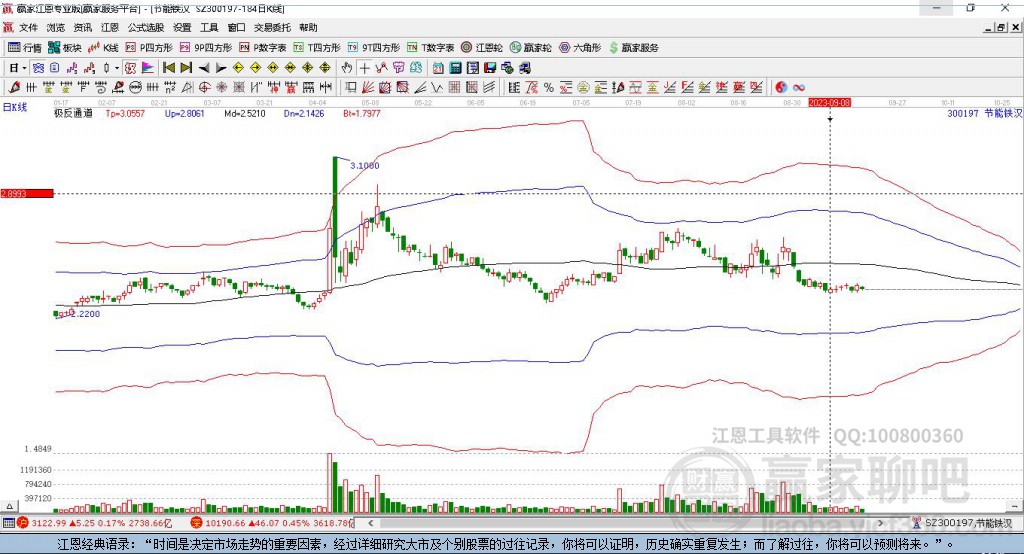Open the 9P四方形 tool
The width and height of the screenshot is (1024, 554).
[206, 48]
